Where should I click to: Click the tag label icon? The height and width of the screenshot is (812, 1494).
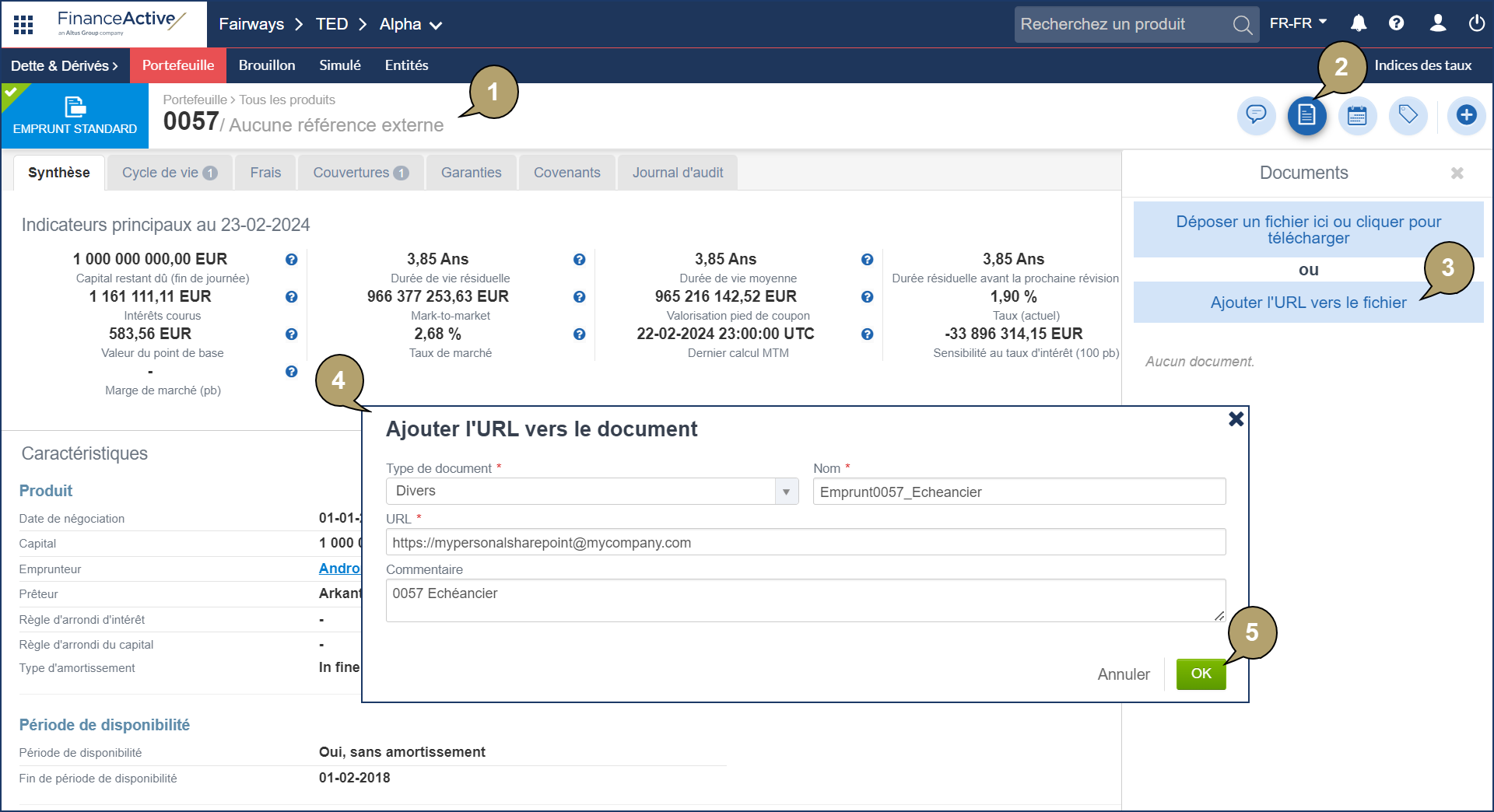pyautogui.click(x=1408, y=116)
